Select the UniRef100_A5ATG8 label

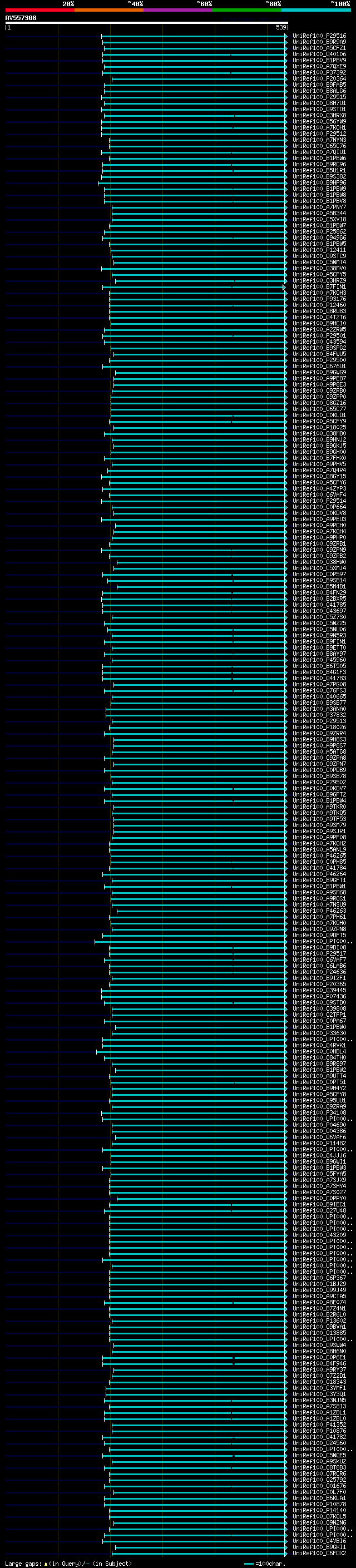pos(319,752)
